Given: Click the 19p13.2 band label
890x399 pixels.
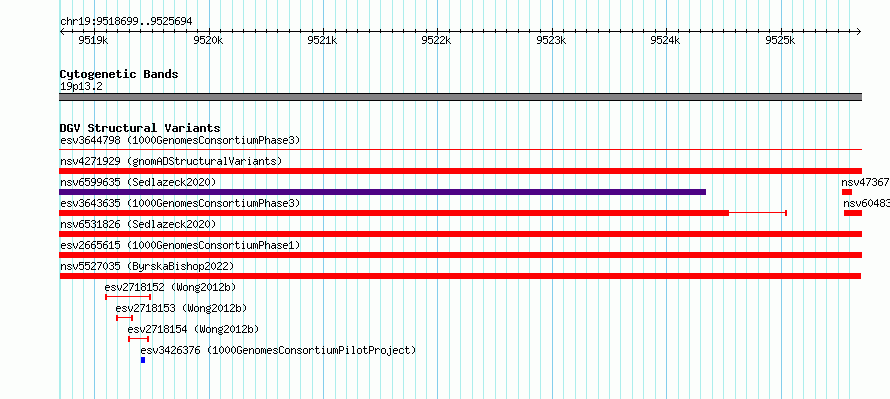Looking at the screenshot, I should point(81,86).
